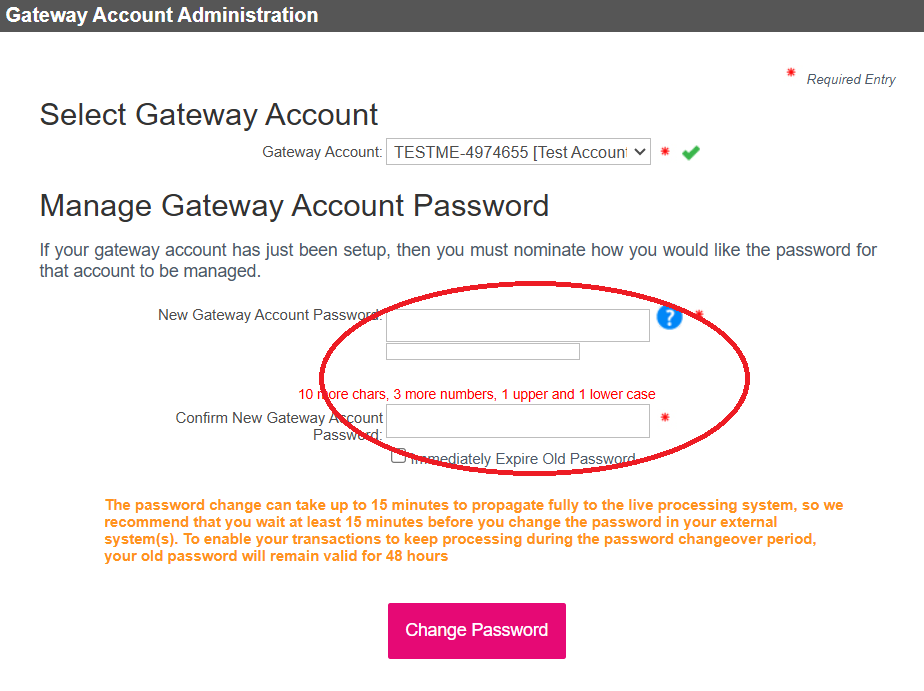Click the Manage Gateway Account Password heading

(x=294, y=206)
